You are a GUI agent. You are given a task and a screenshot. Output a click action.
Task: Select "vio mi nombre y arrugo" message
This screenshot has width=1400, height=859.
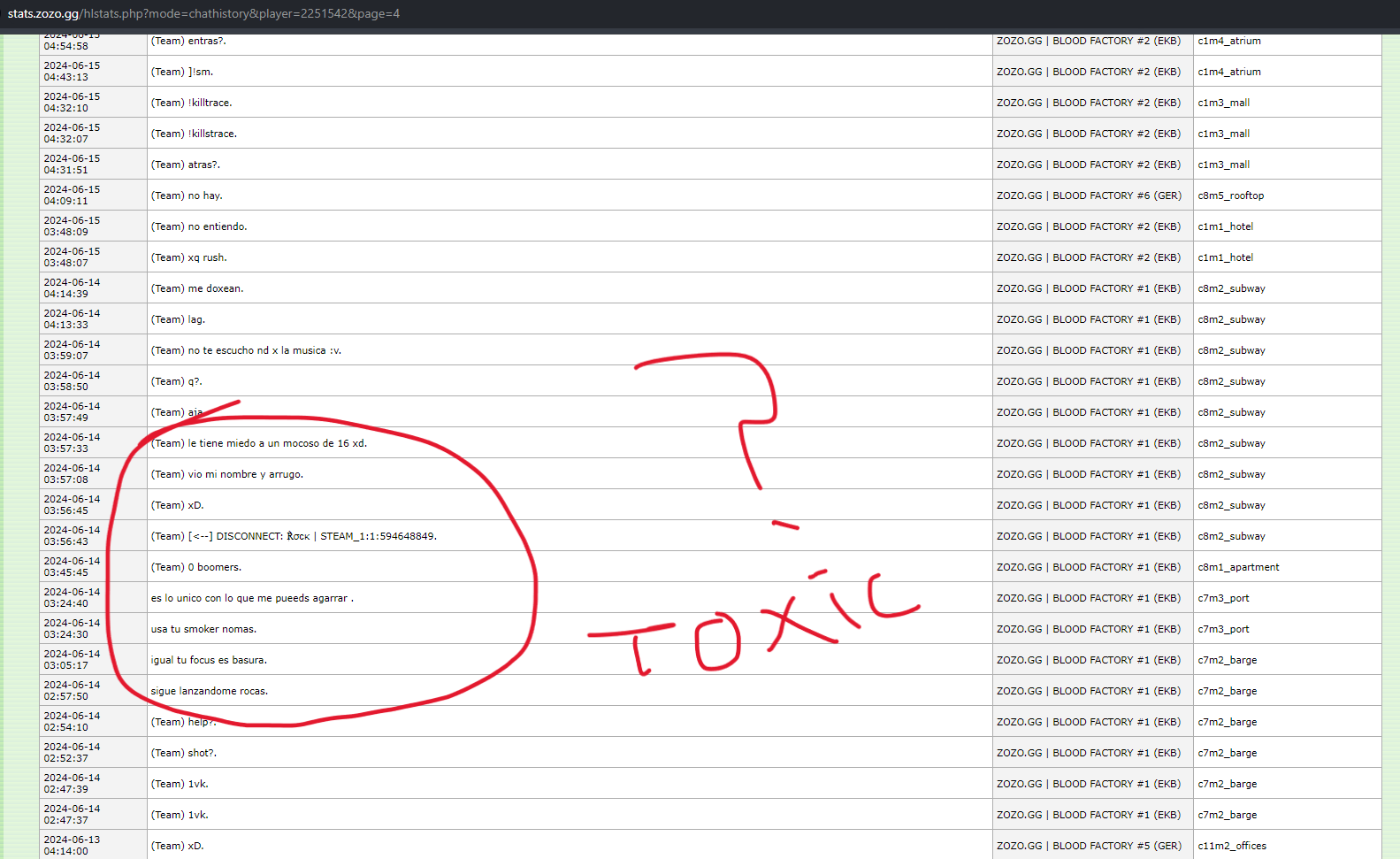coord(227,474)
